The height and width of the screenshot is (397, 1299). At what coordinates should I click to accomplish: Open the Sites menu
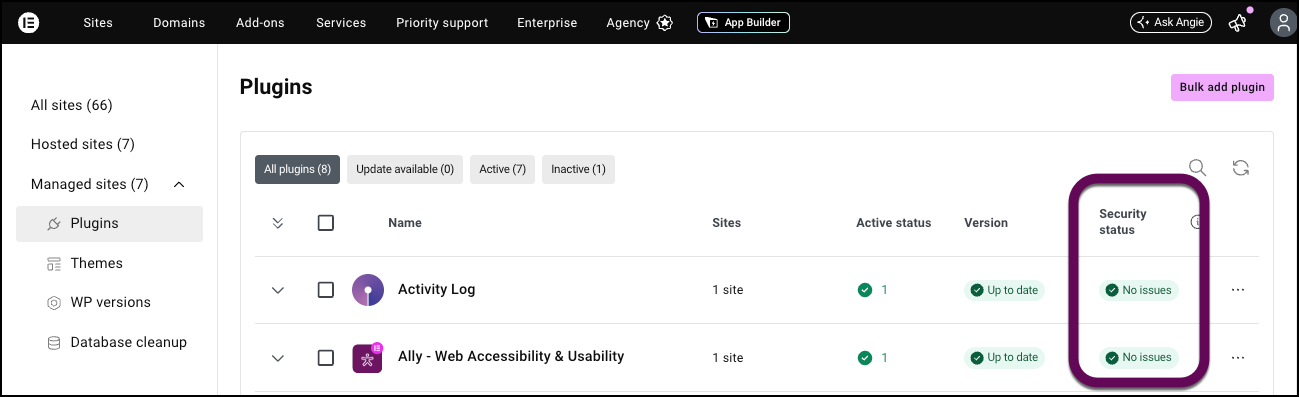(x=98, y=23)
